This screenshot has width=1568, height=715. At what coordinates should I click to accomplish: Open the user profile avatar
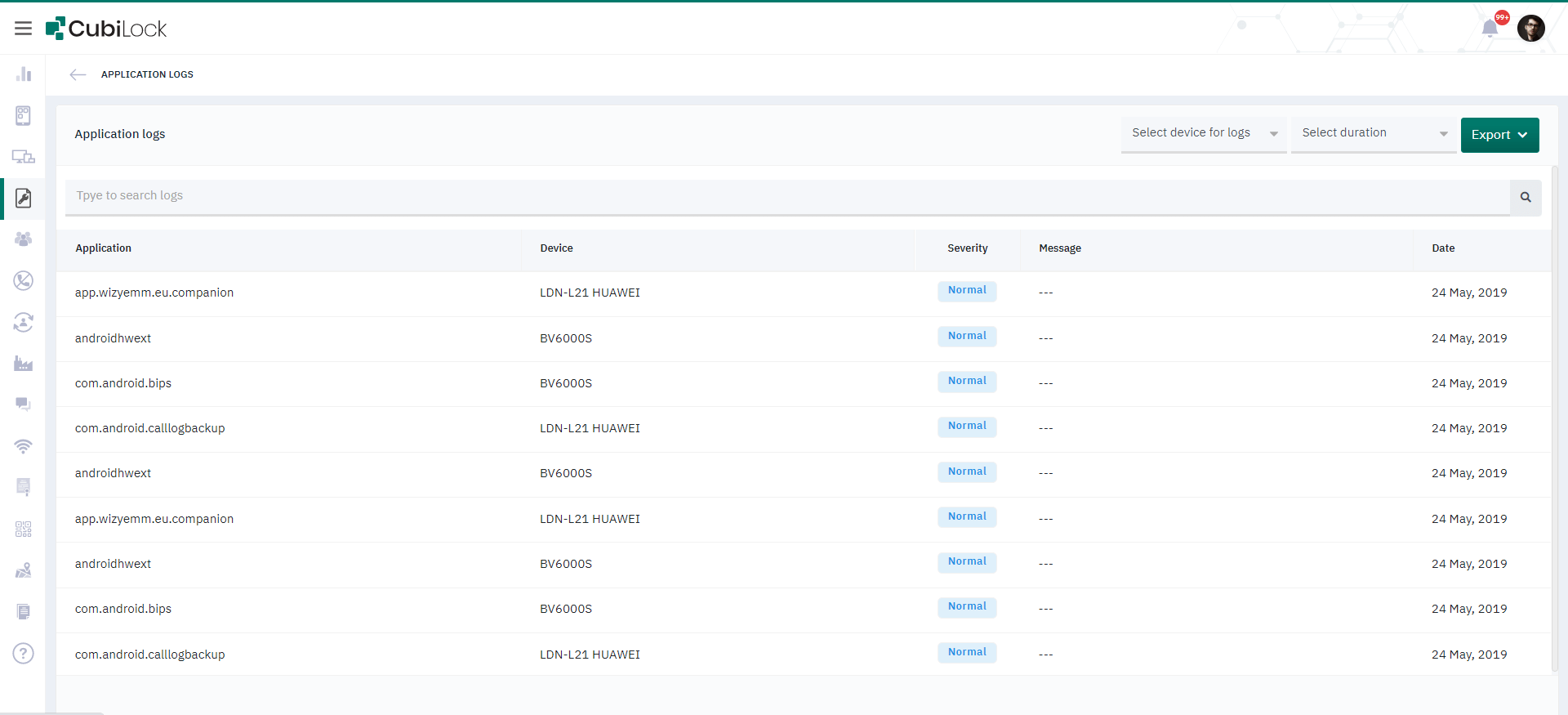[x=1530, y=29]
